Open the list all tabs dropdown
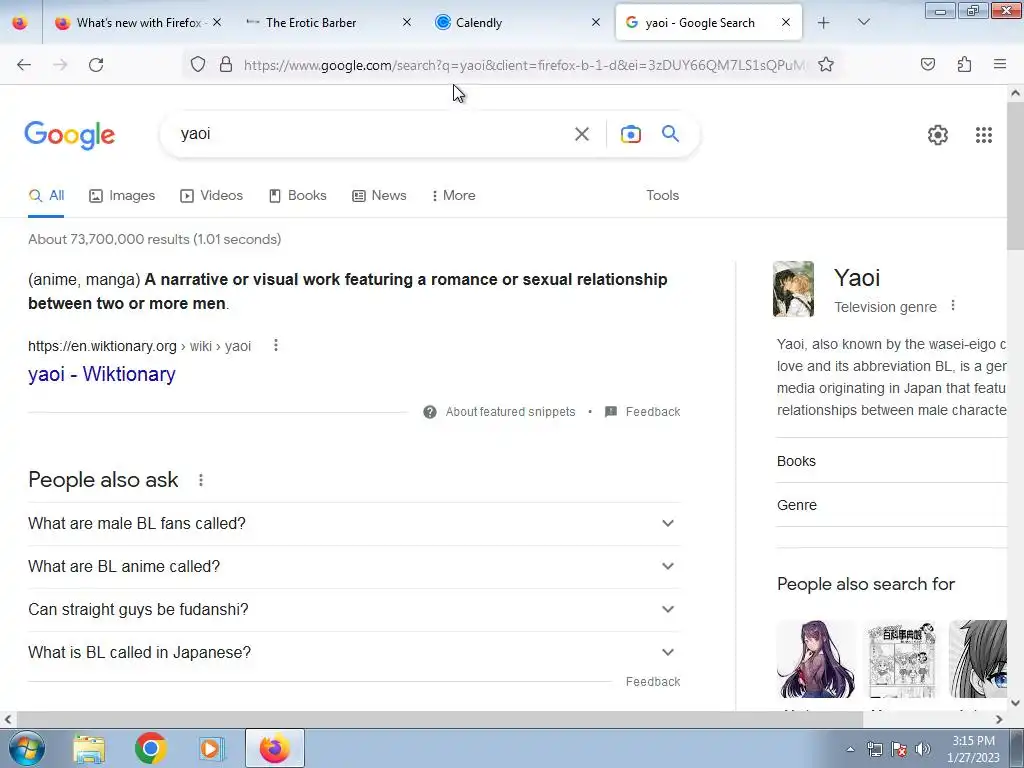Image resolution: width=1024 pixels, height=768 pixels. point(863,22)
